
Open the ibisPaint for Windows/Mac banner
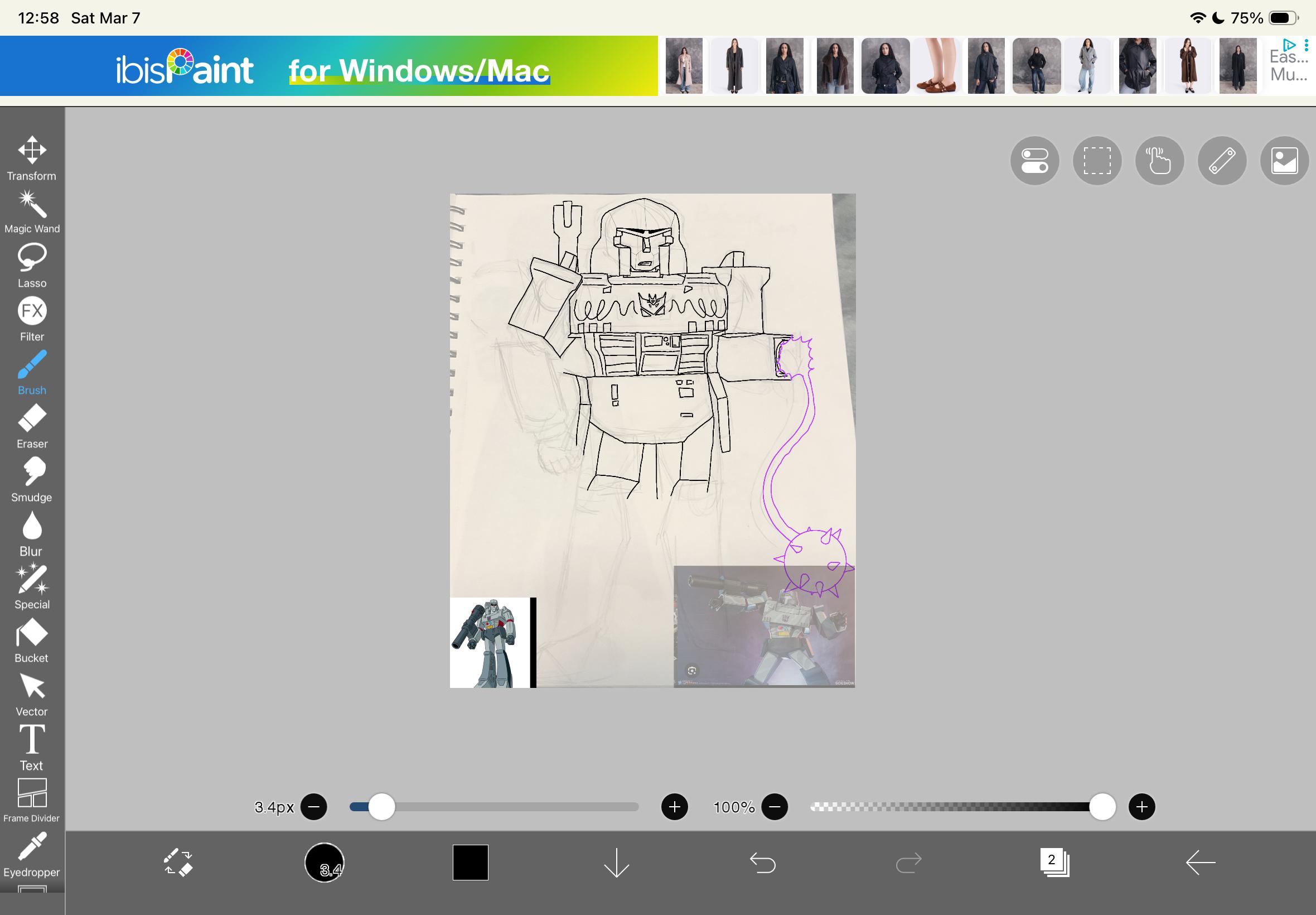pyautogui.click(x=329, y=66)
